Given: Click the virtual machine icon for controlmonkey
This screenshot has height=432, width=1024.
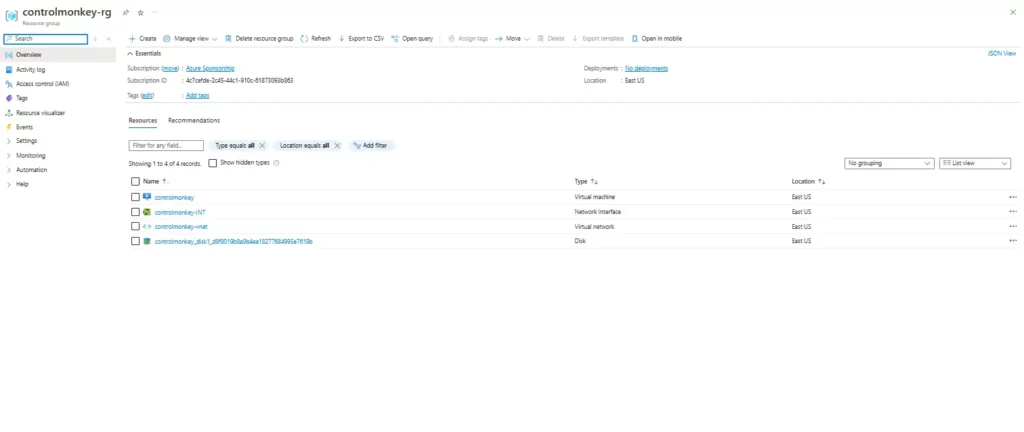Looking at the screenshot, I should 147,197.
